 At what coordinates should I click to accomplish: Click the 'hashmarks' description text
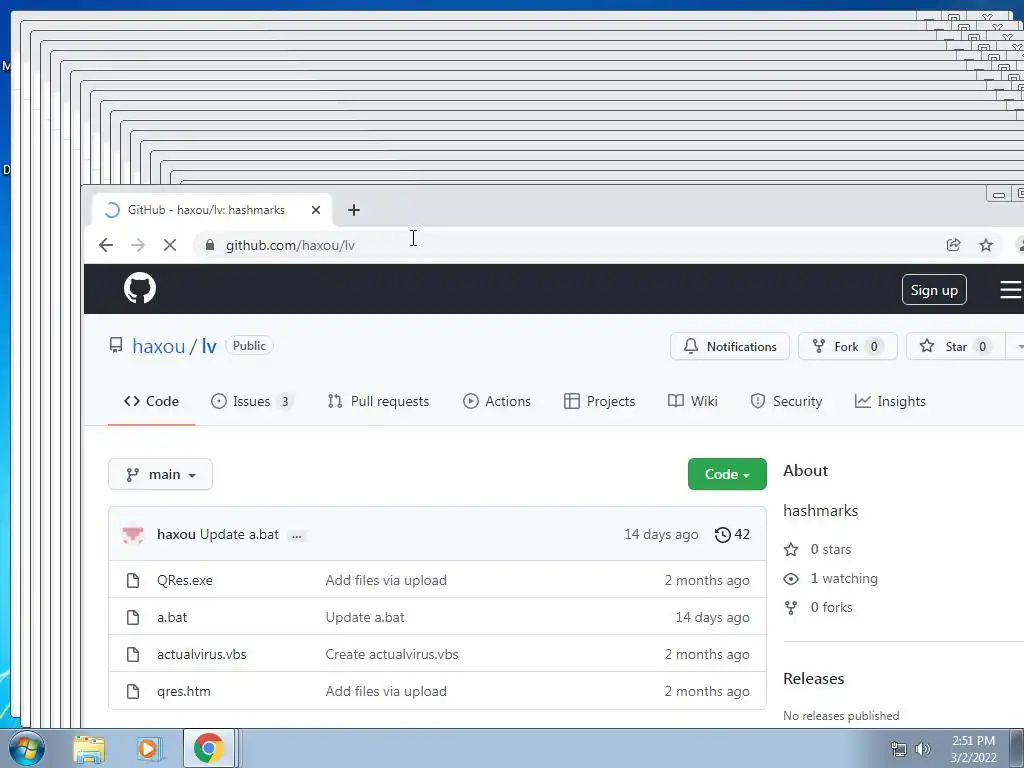click(x=820, y=511)
